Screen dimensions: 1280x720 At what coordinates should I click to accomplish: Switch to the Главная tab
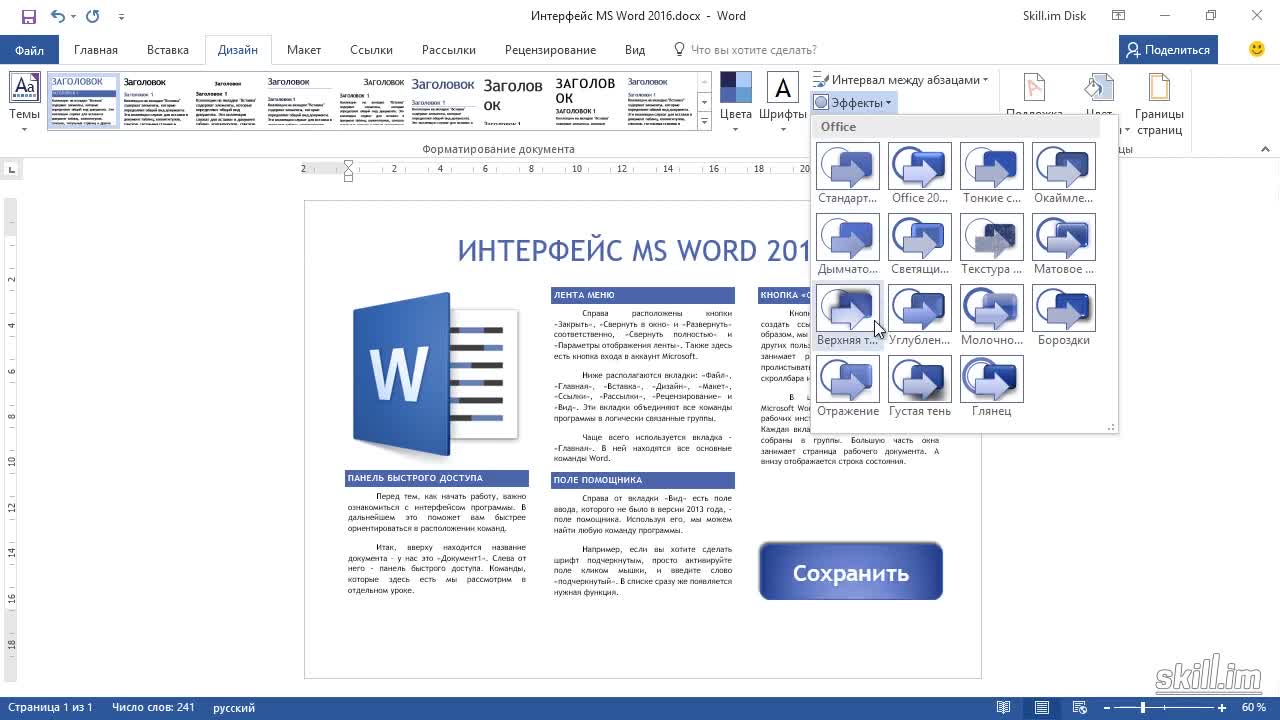(96, 50)
